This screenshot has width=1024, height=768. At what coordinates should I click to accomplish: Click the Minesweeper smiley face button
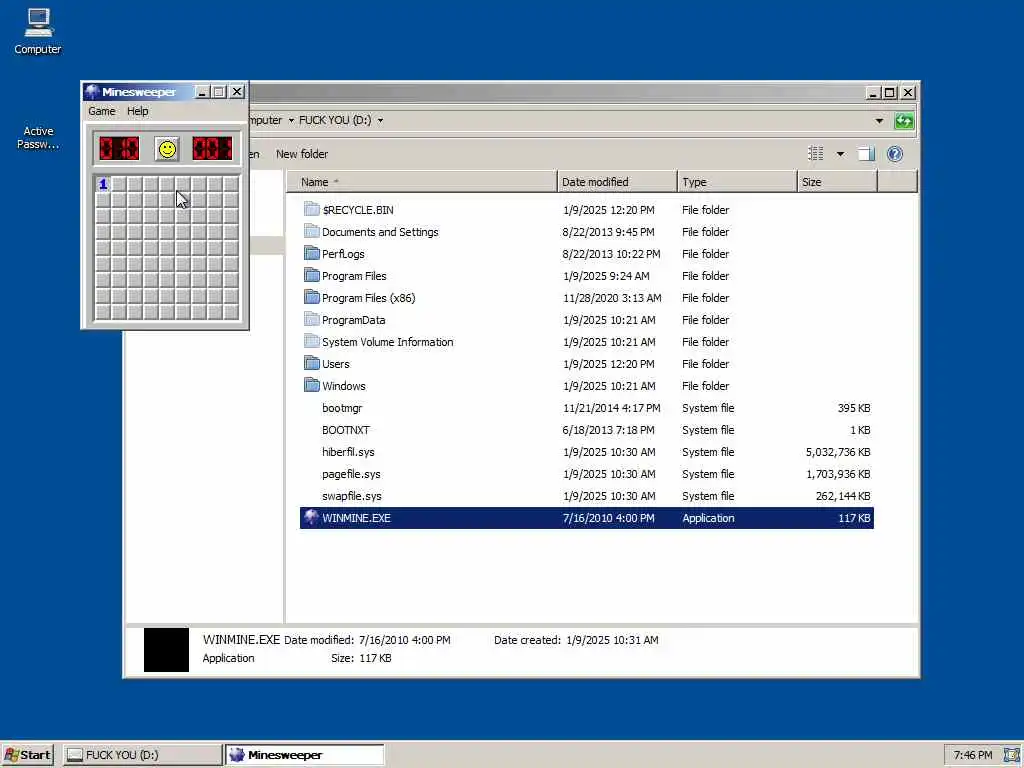(167, 149)
